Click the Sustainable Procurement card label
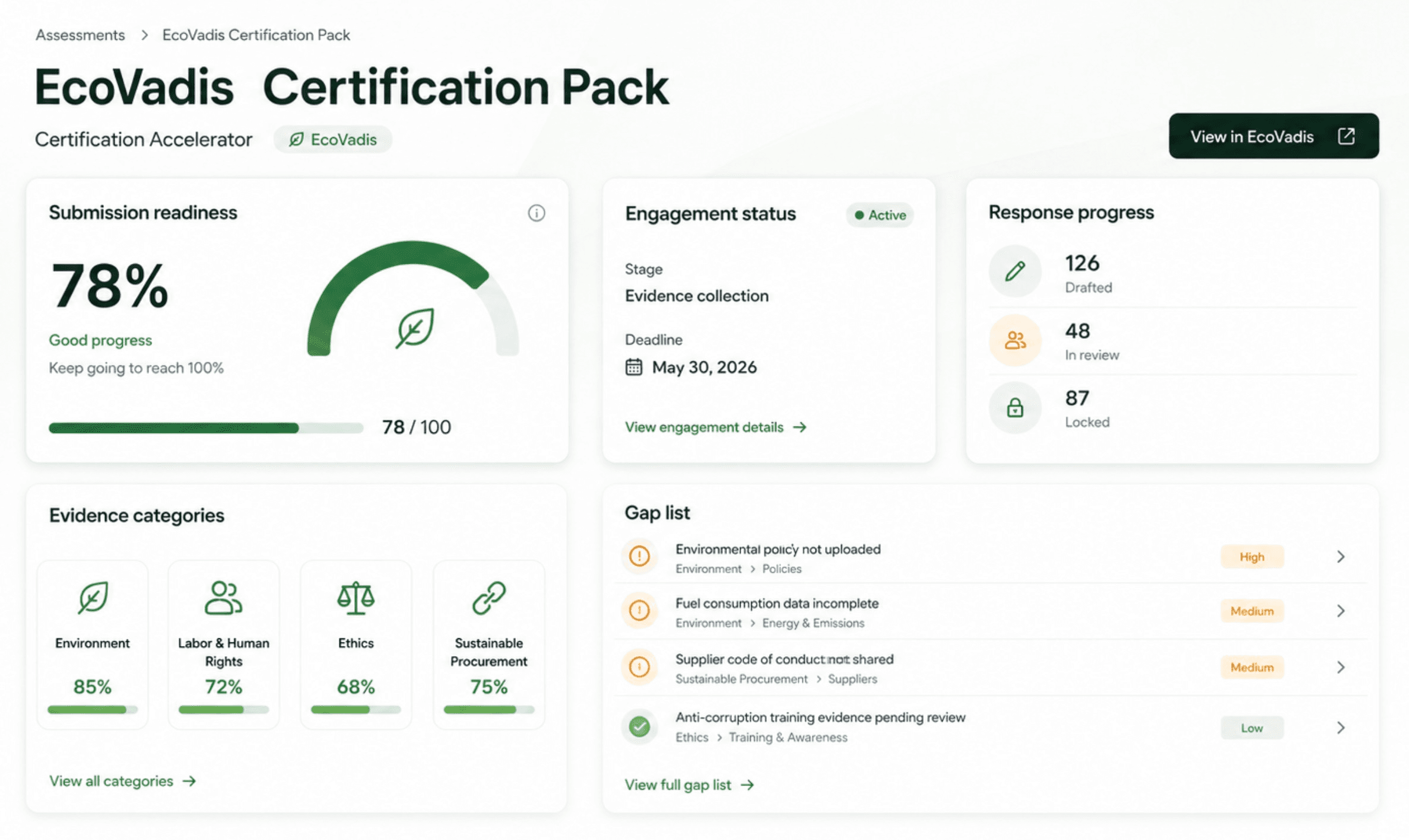The width and height of the screenshot is (1409, 840). click(x=488, y=652)
